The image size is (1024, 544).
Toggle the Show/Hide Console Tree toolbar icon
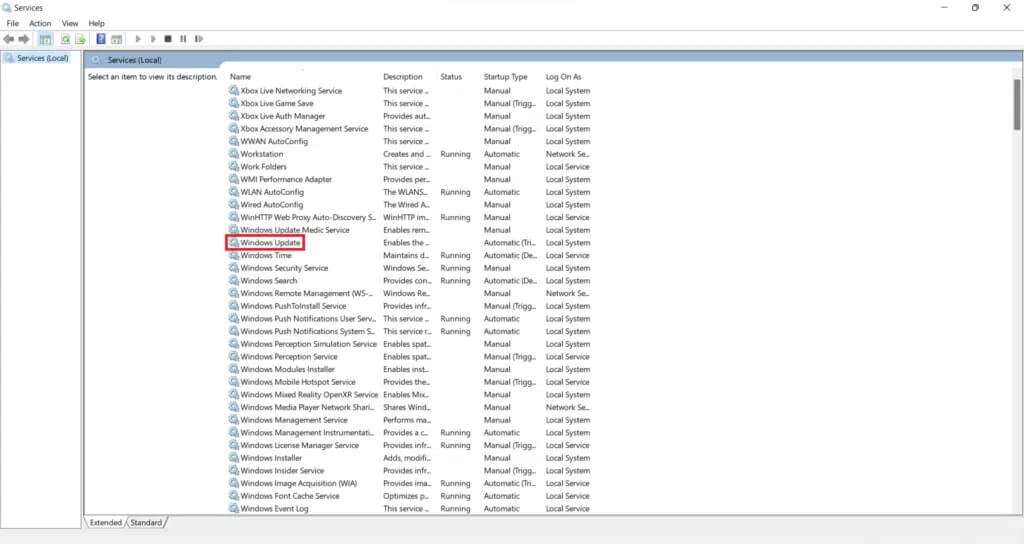click(x=45, y=39)
